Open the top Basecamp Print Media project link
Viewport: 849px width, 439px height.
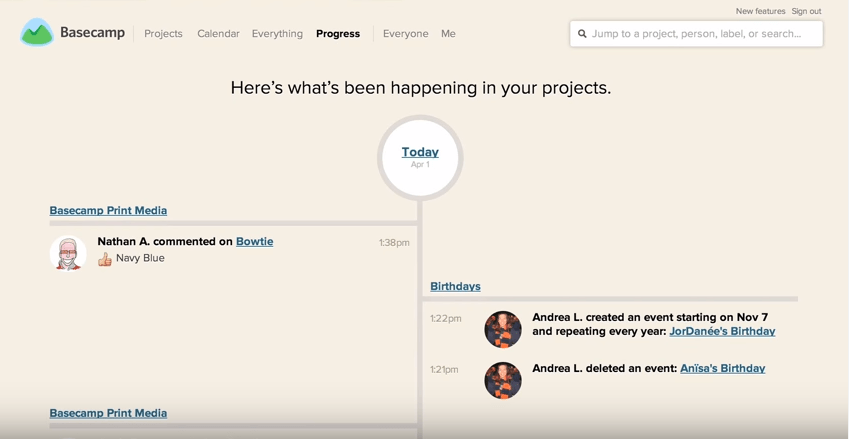tap(108, 210)
